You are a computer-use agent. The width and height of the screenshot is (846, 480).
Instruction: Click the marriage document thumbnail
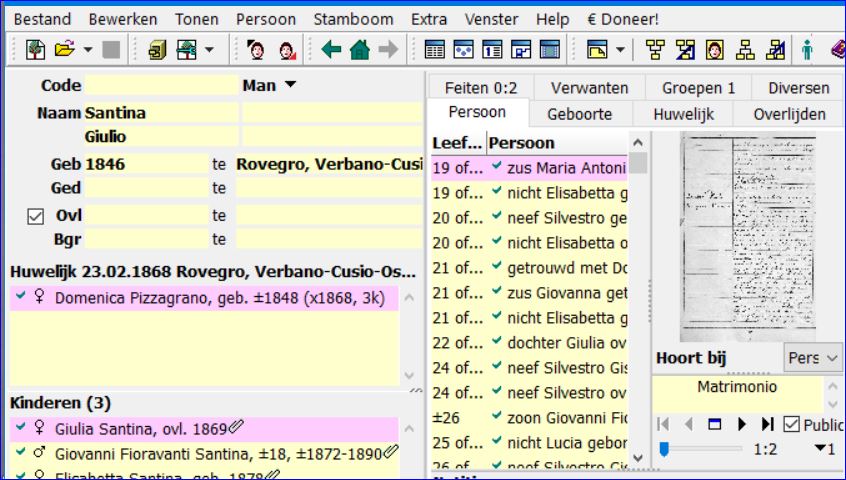(746, 238)
